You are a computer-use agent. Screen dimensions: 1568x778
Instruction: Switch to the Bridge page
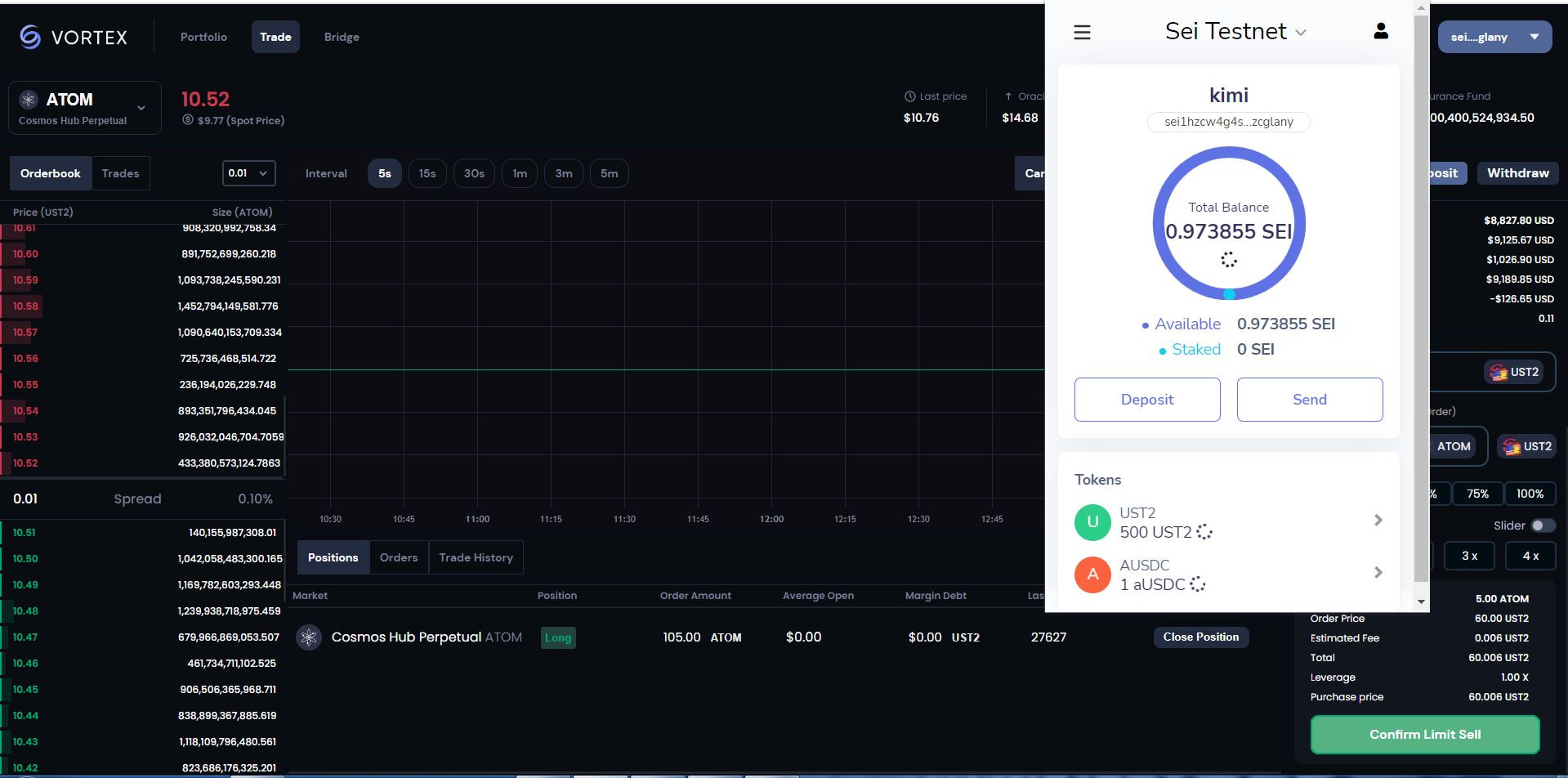click(x=342, y=37)
